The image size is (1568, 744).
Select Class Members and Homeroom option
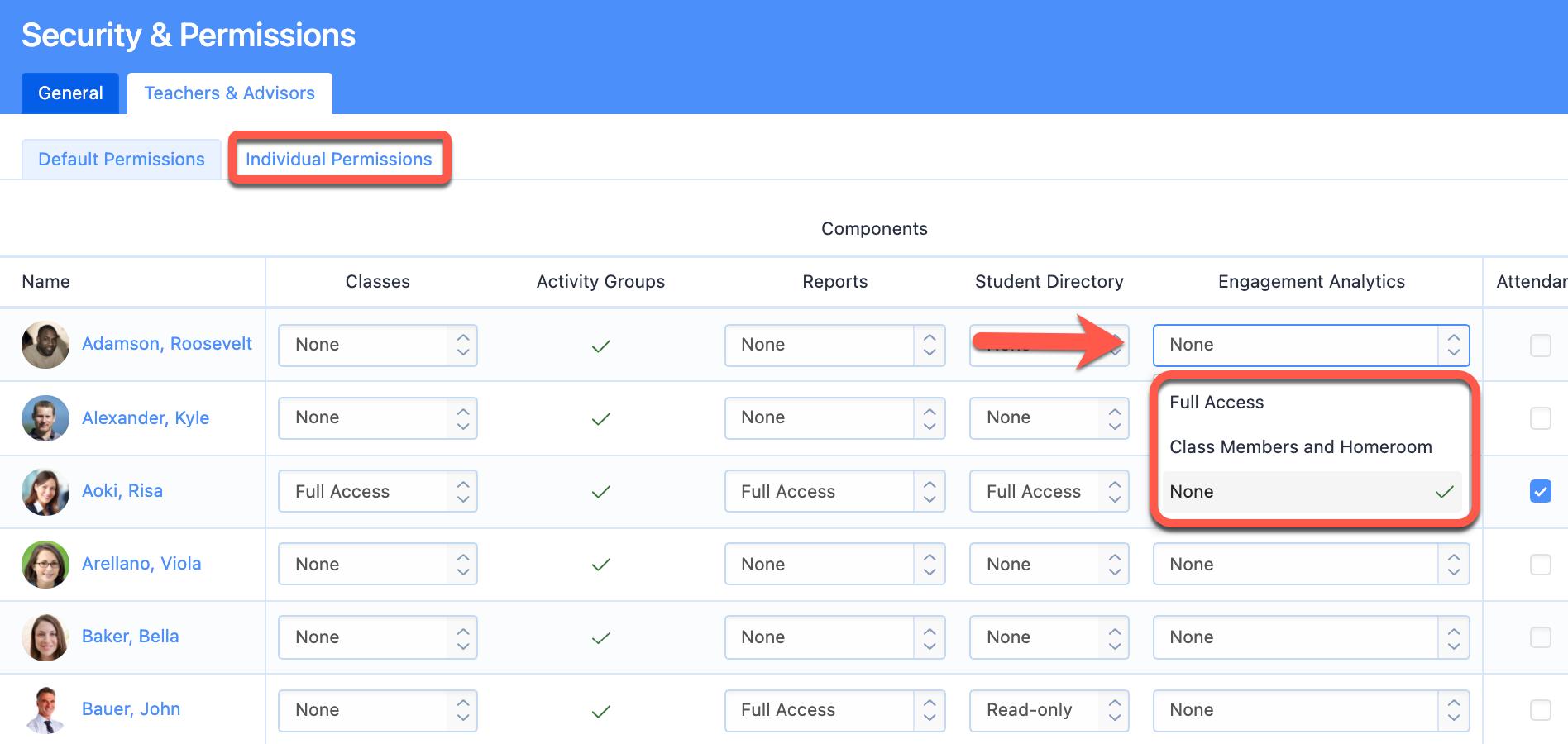coord(1300,447)
